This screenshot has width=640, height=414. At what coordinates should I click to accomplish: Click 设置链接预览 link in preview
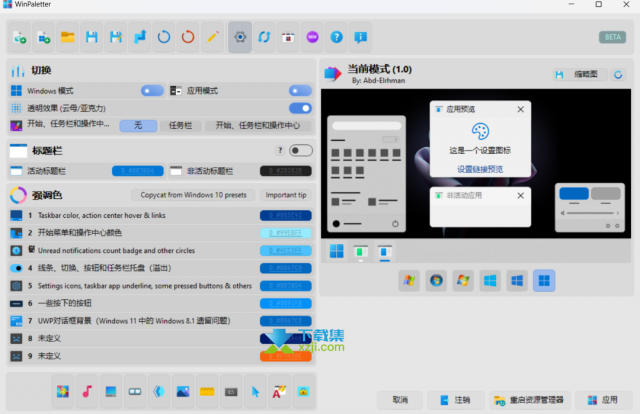coord(480,169)
